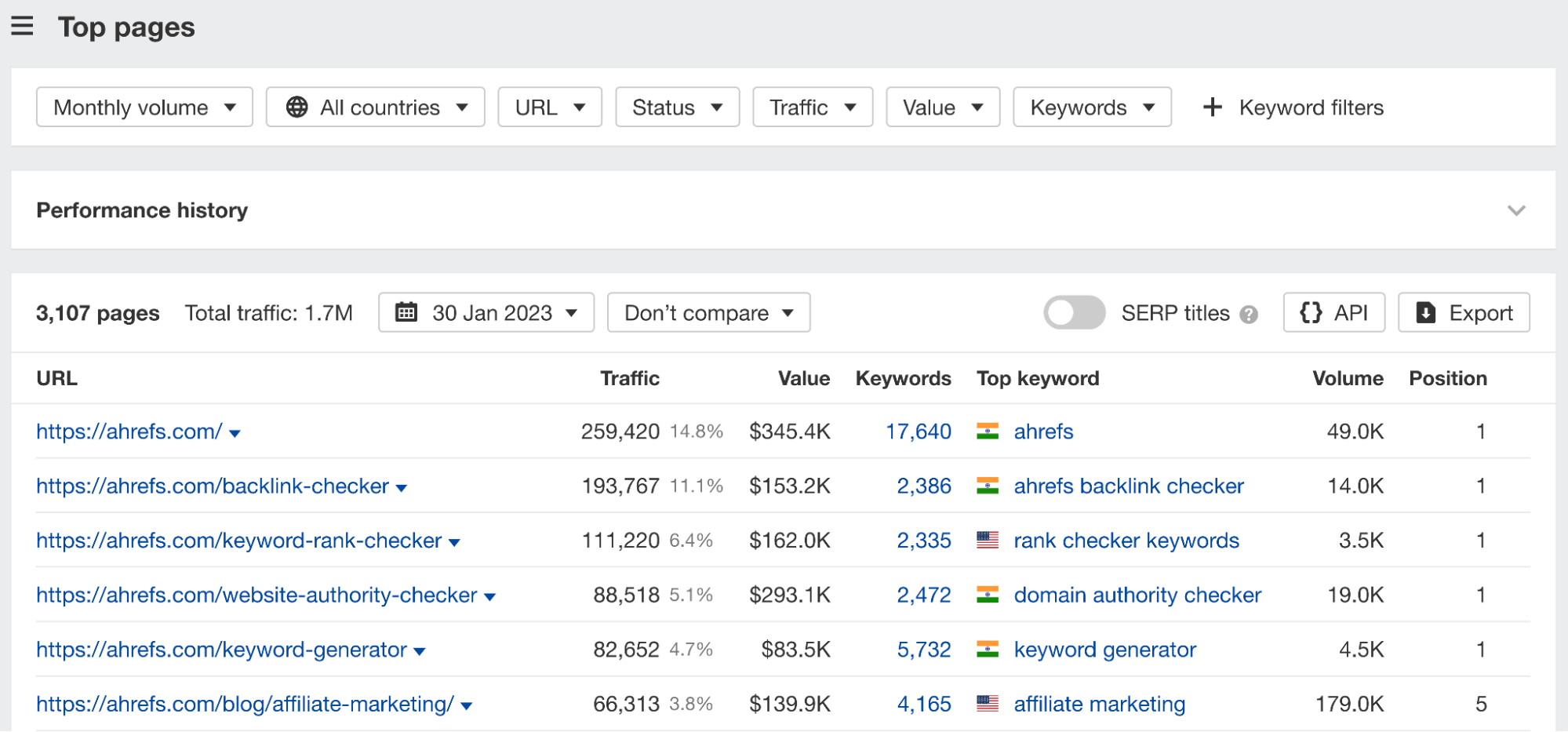Click the Top keyword column header

(x=1038, y=378)
